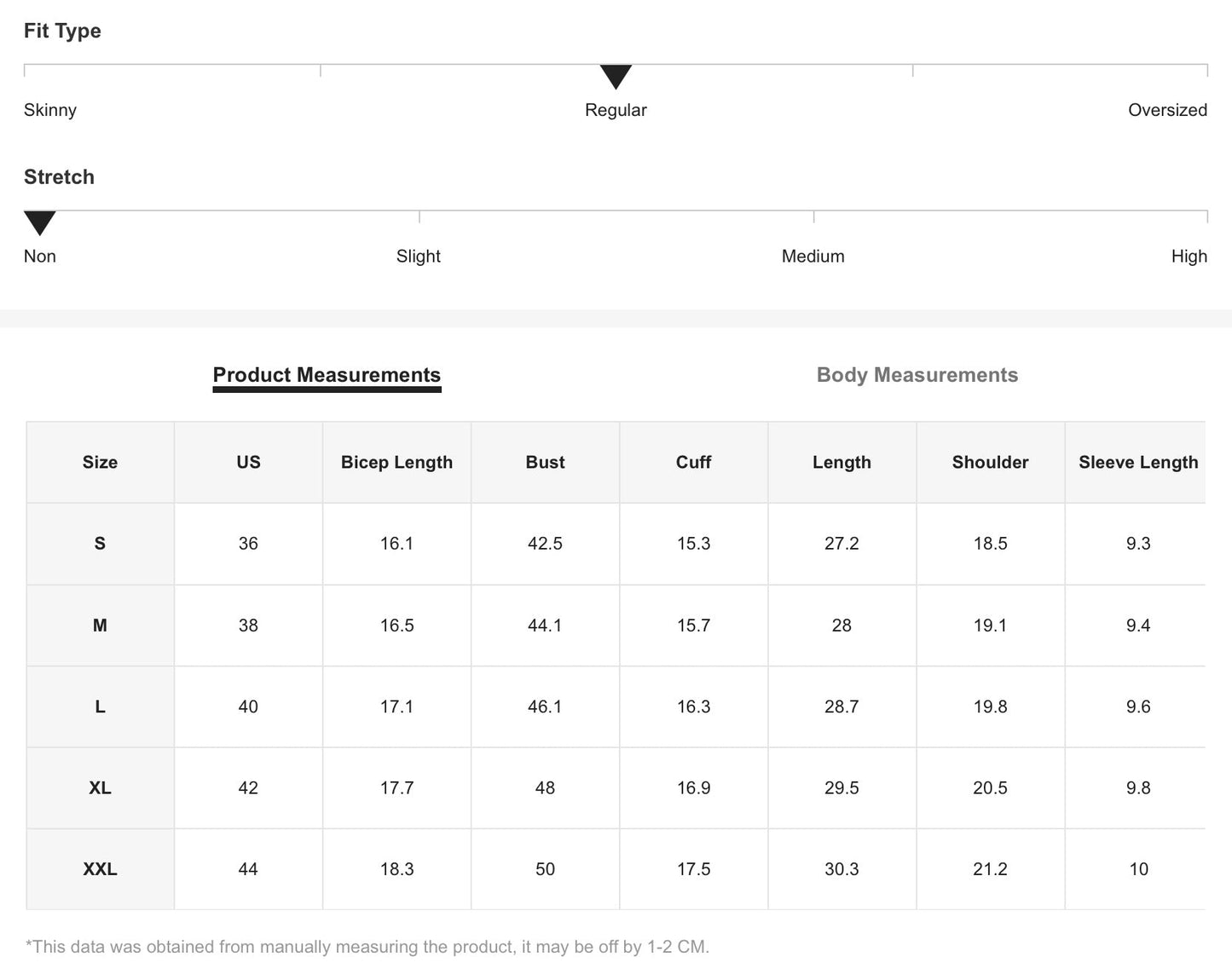The width and height of the screenshot is (1232, 980).
Task: Select the M size row label
Action: coord(100,625)
